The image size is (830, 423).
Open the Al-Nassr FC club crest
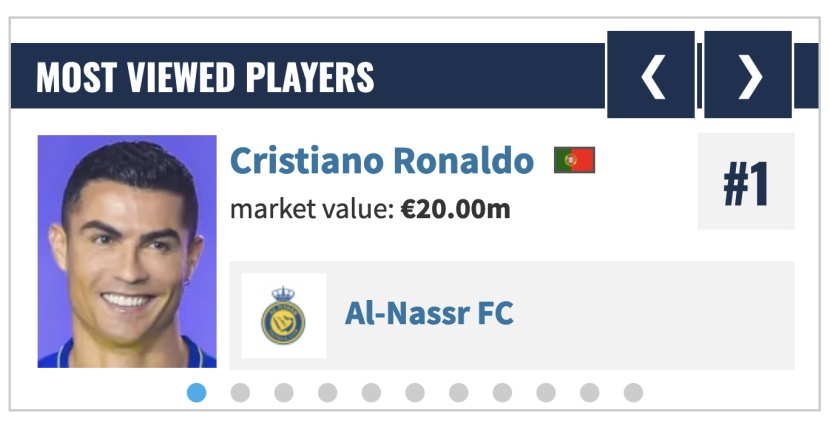[284, 316]
